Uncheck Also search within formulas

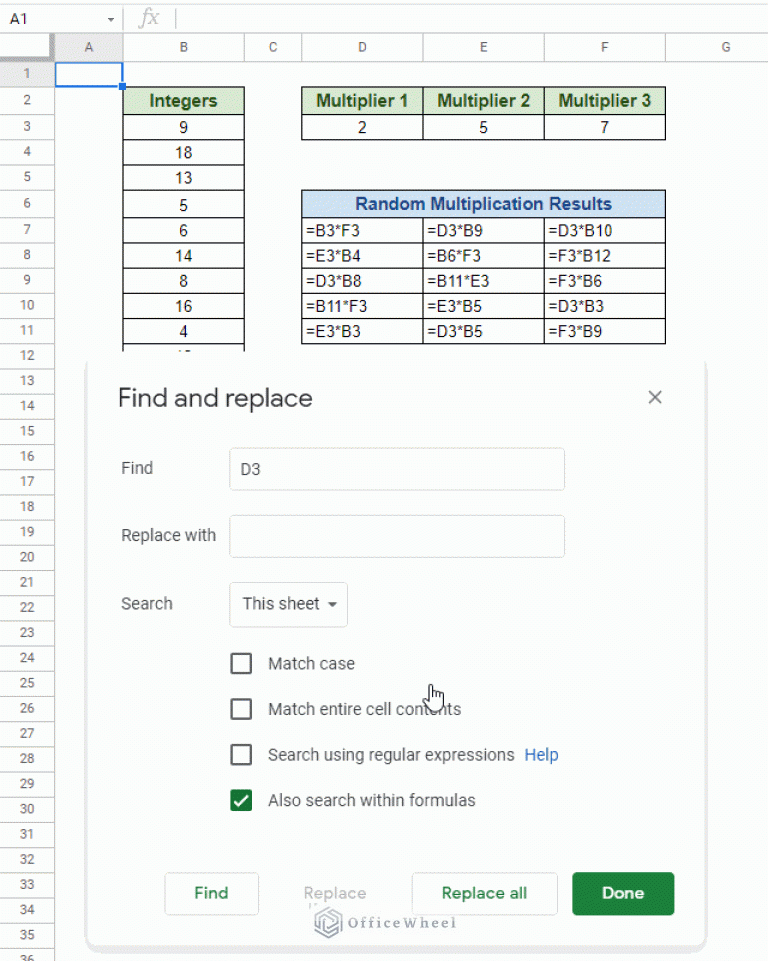[x=241, y=800]
